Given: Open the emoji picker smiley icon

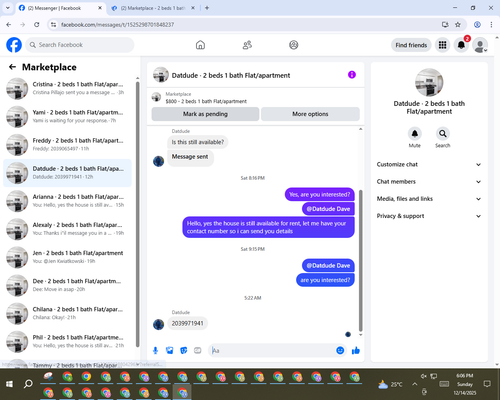Looking at the screenshot, I should tap(340, 350).
